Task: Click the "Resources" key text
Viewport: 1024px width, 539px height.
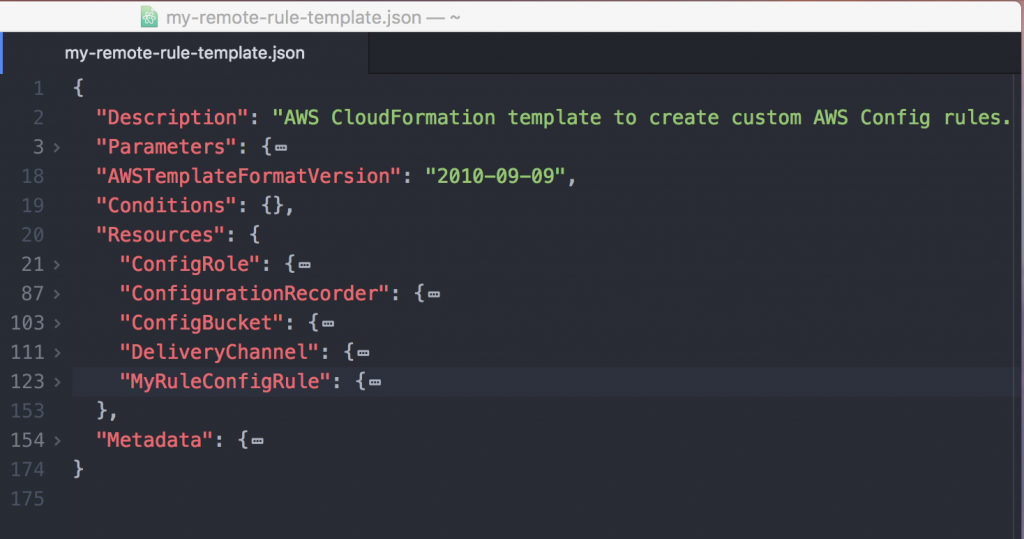Action: pos(160,235)
